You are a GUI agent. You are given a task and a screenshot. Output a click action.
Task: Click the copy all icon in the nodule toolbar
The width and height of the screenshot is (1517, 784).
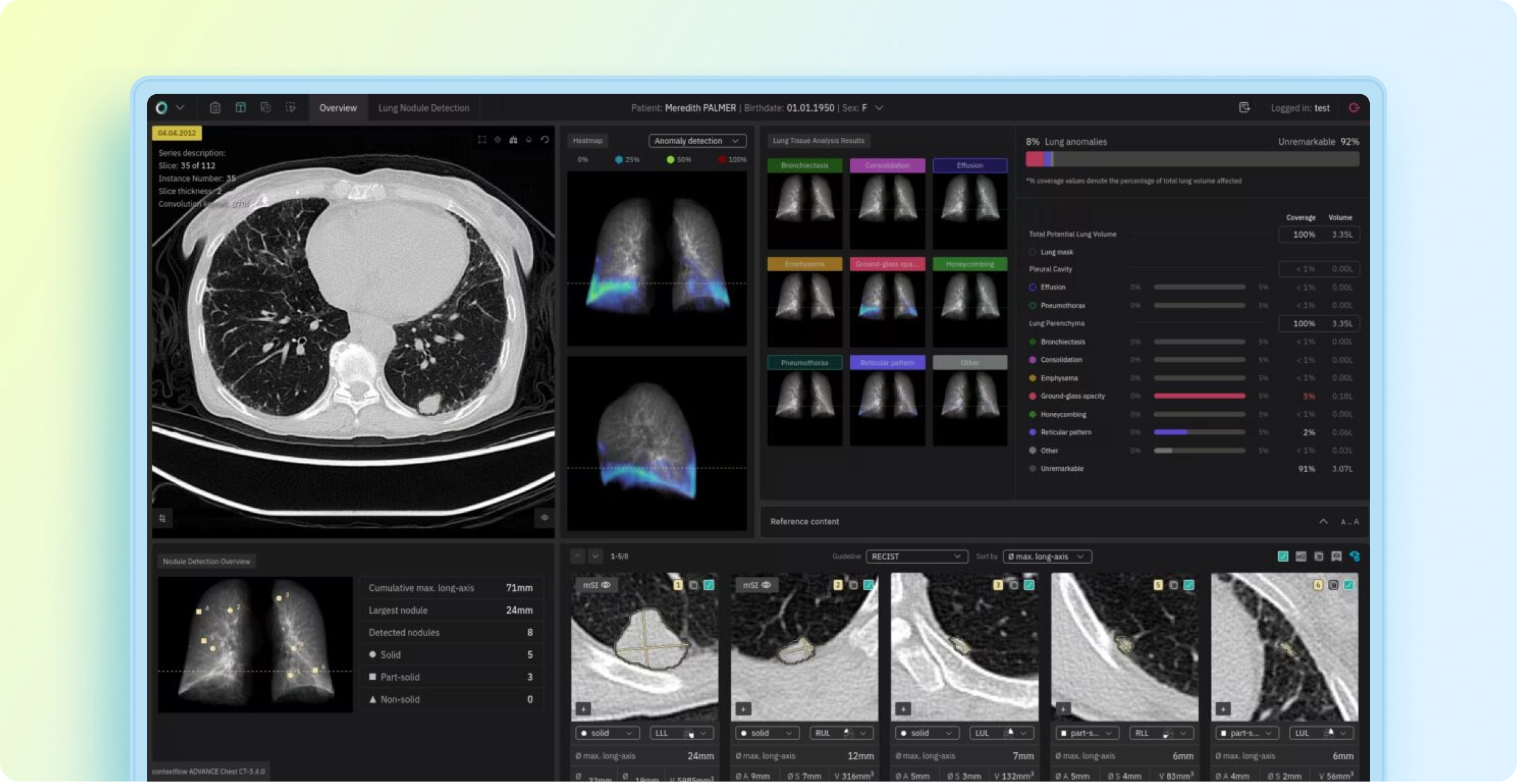pos(1319,556)
